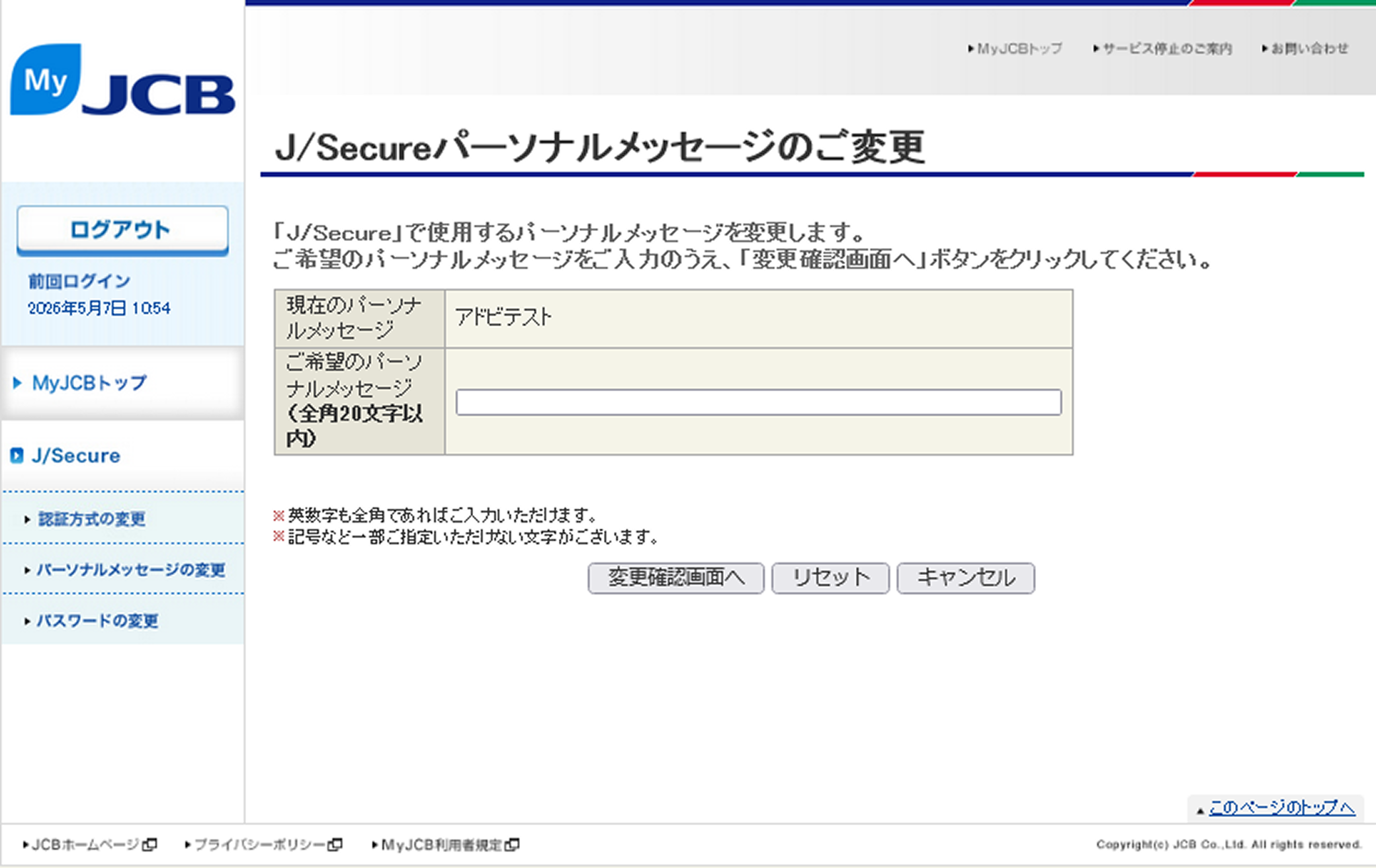Viewport: 1376px width, 868px height.
Task: Click the last login date 2026年5月7日
Action: click(77, 308)
